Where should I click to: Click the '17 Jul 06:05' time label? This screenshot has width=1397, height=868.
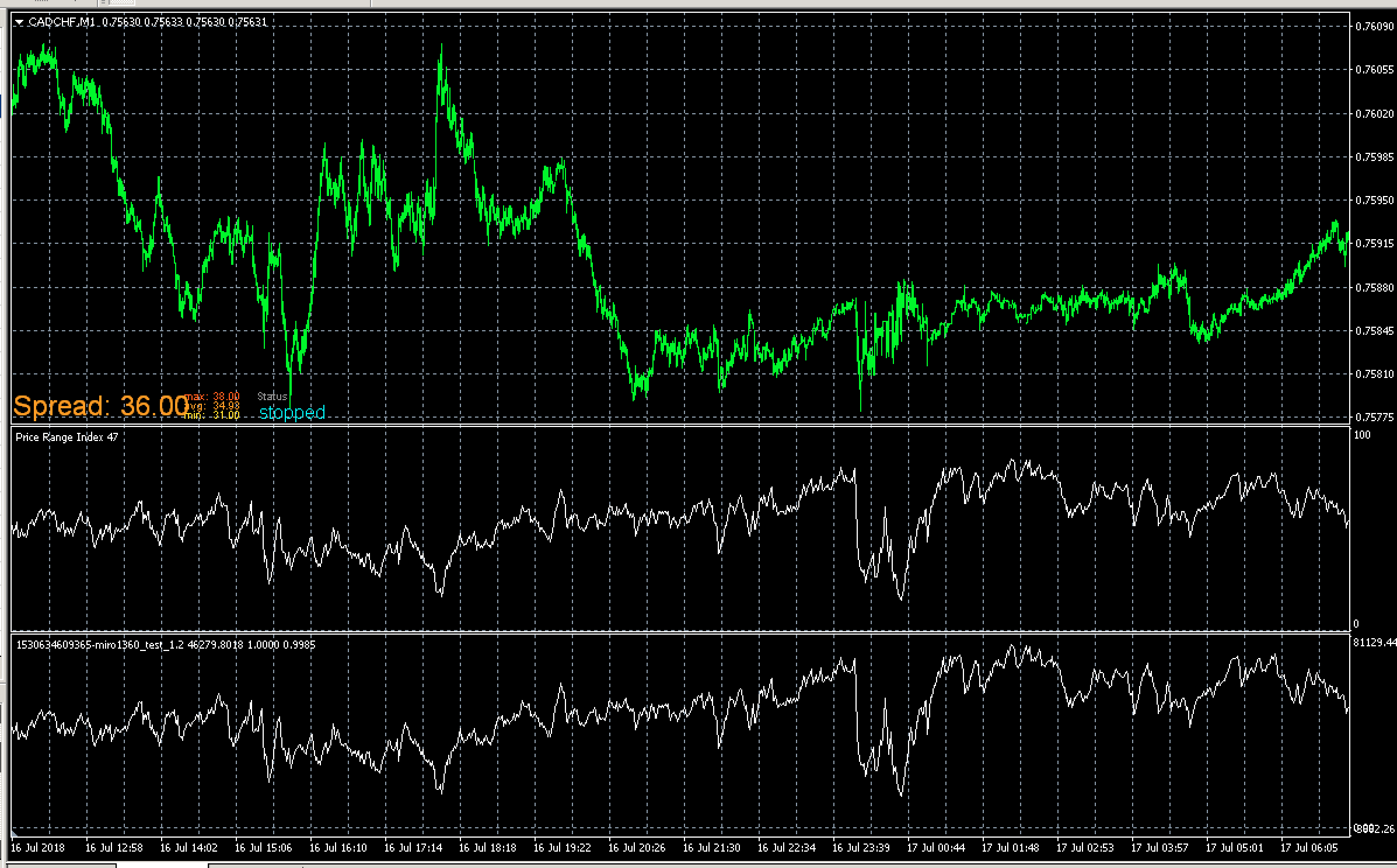1309,847
